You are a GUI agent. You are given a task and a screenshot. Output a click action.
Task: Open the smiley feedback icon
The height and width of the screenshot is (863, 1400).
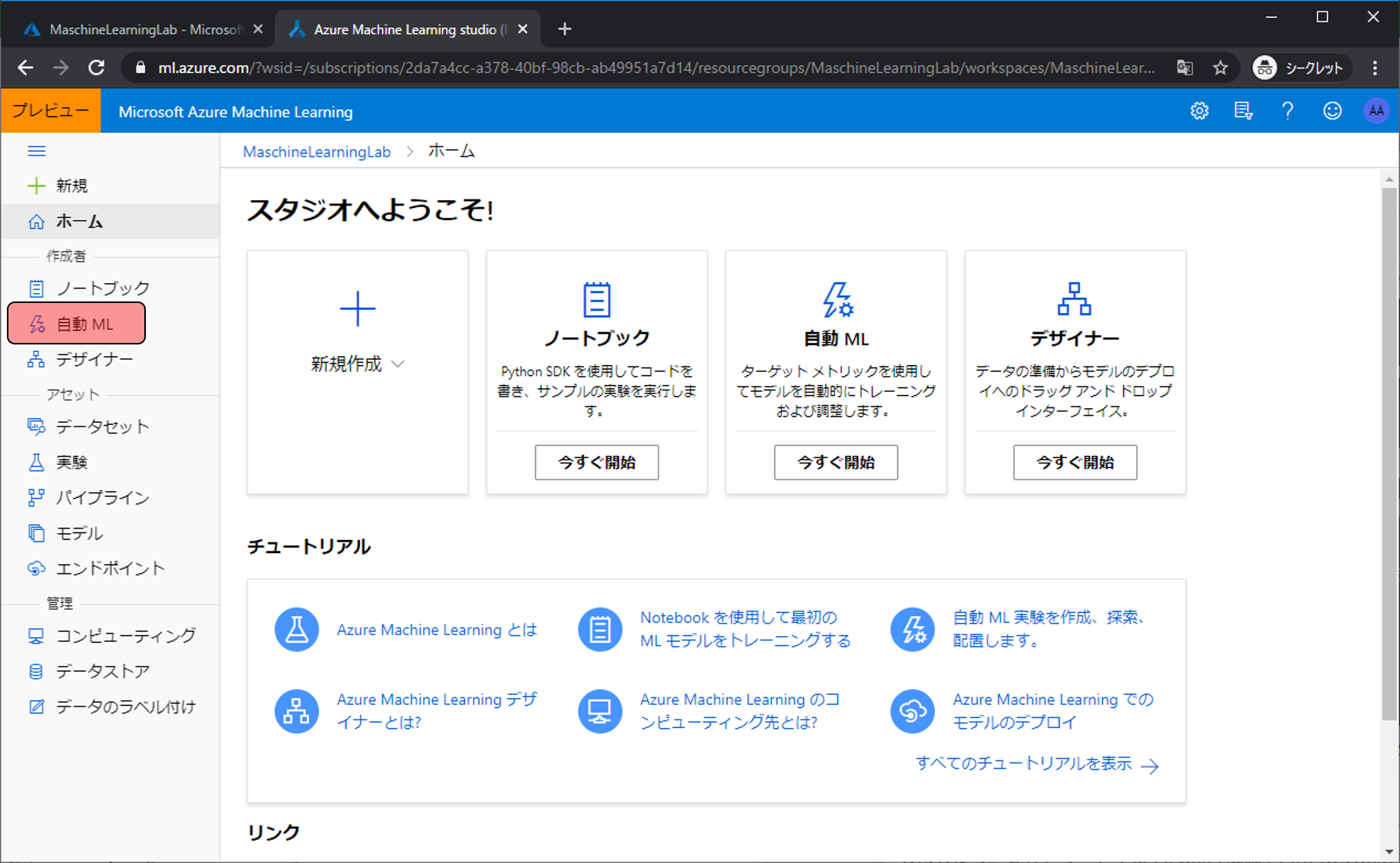tap(1332, 111)
